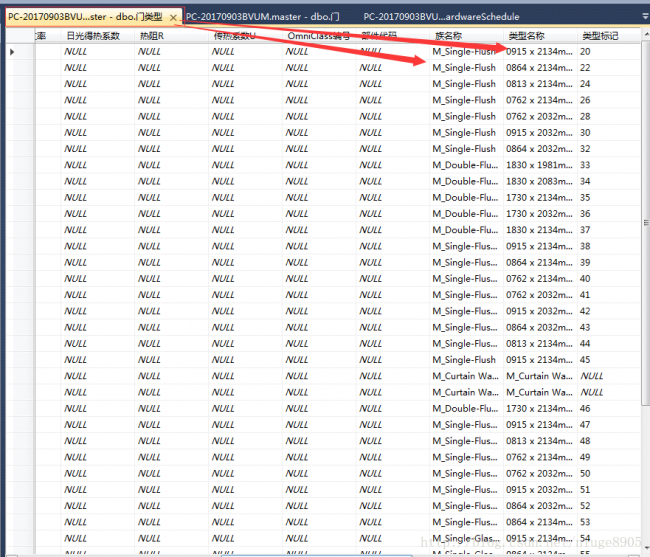Select the 部件代码 column header
This screenshot has height=557, width=650.
point(380,36)
